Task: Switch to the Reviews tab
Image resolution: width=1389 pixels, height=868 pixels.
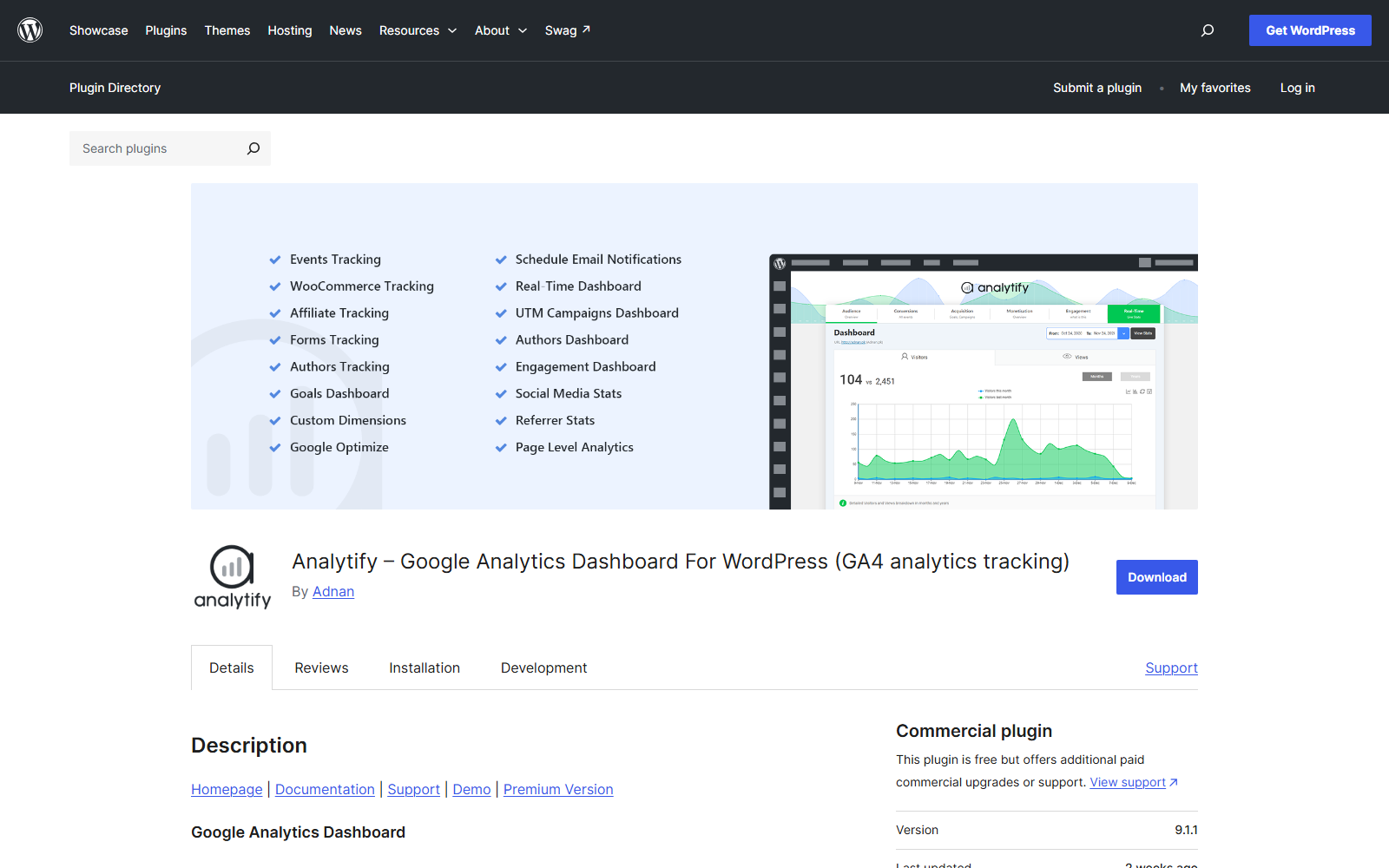Action: click(x=321, y=667)
